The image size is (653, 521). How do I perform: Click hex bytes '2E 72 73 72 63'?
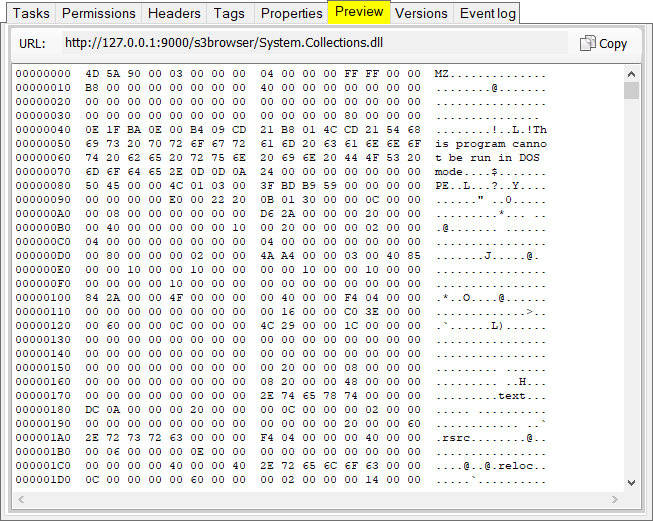coord(134,438)
